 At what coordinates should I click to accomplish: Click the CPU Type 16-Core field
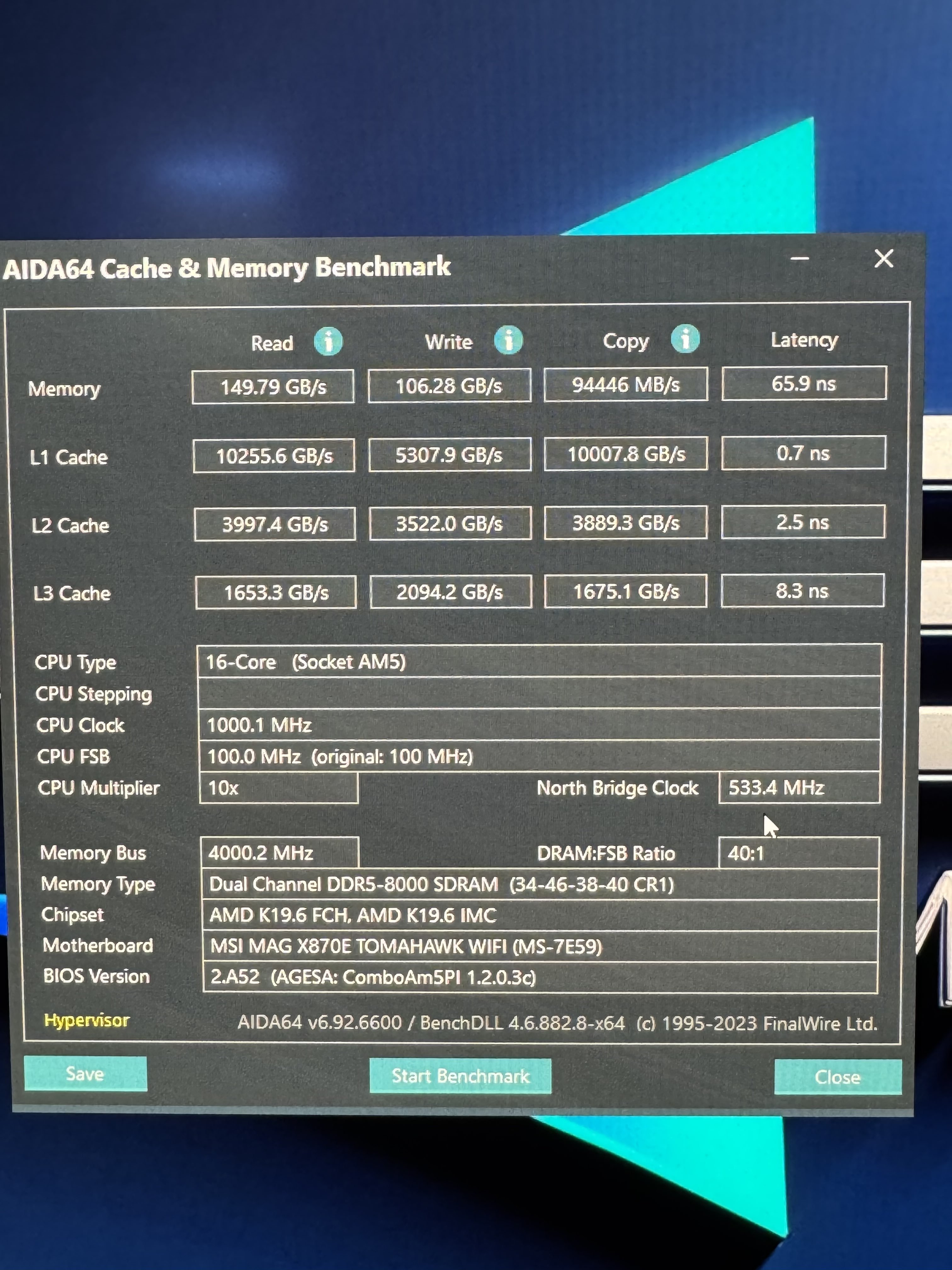click(x=538, y=661)
